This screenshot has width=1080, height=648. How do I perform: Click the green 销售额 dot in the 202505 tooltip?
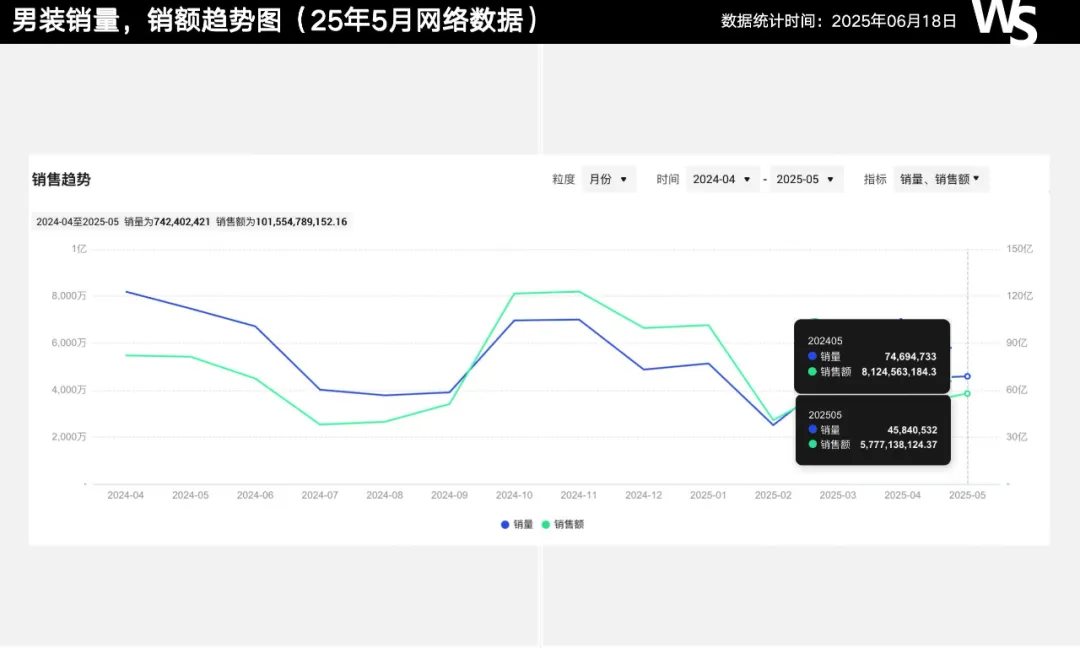[x=812, y=444]
